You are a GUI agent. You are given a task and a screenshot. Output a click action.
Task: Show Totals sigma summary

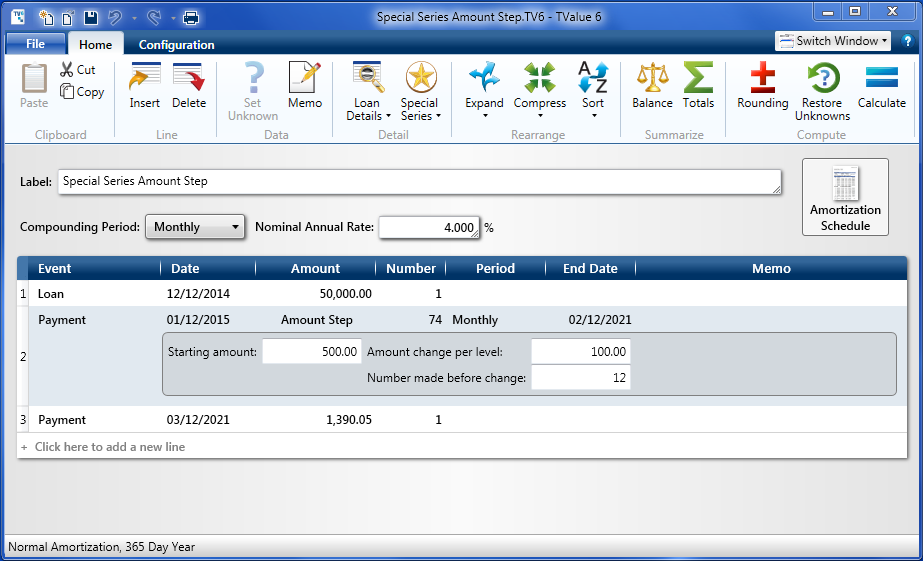[x=698, y=86]
